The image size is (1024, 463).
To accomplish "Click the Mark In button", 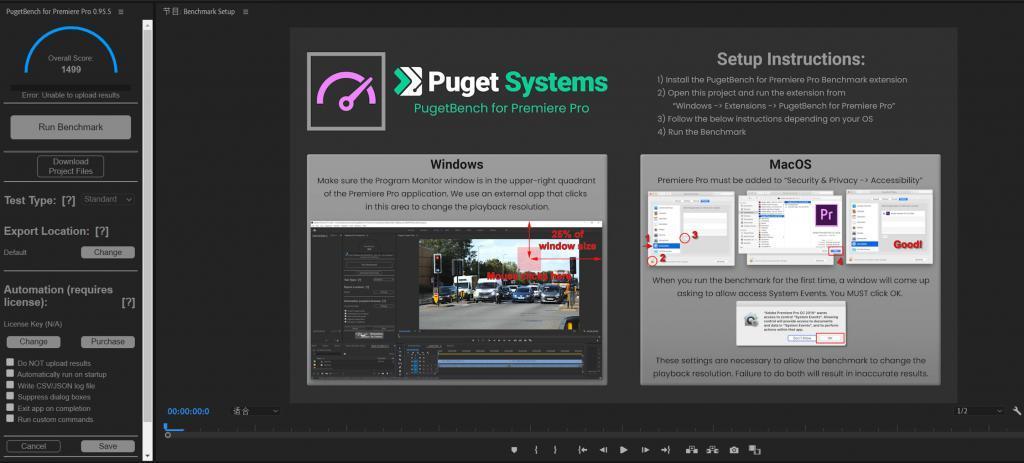I will (536, 450).
